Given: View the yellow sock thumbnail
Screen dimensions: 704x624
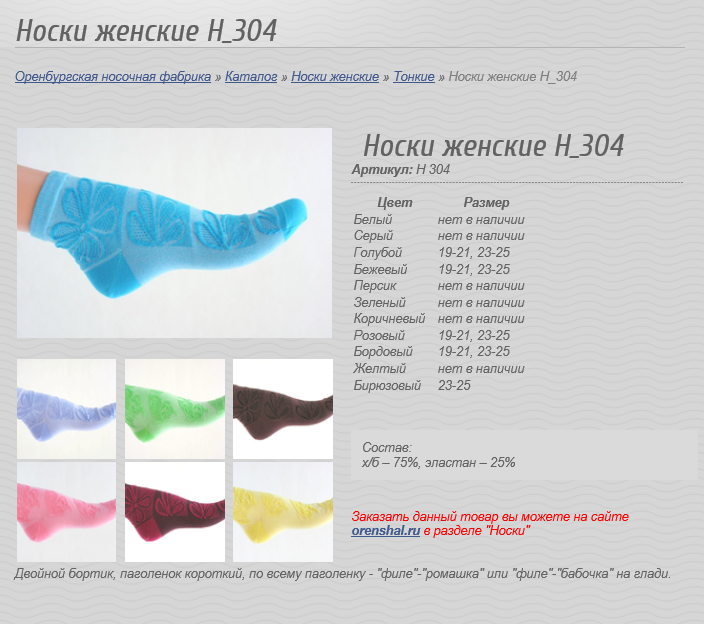Looking at the screenshot, I should tap(283, 512).
